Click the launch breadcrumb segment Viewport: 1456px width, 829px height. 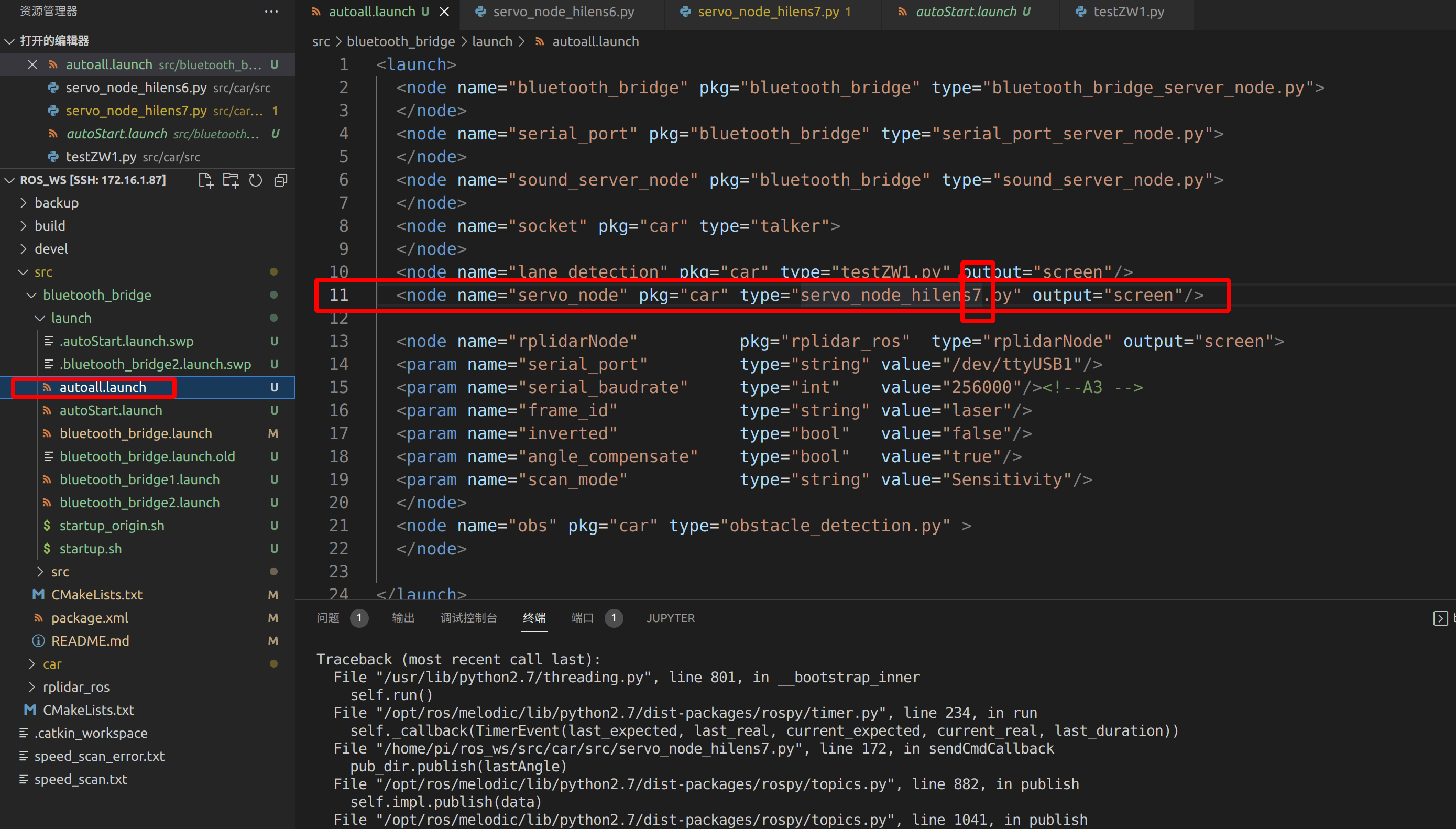point(492,41)
